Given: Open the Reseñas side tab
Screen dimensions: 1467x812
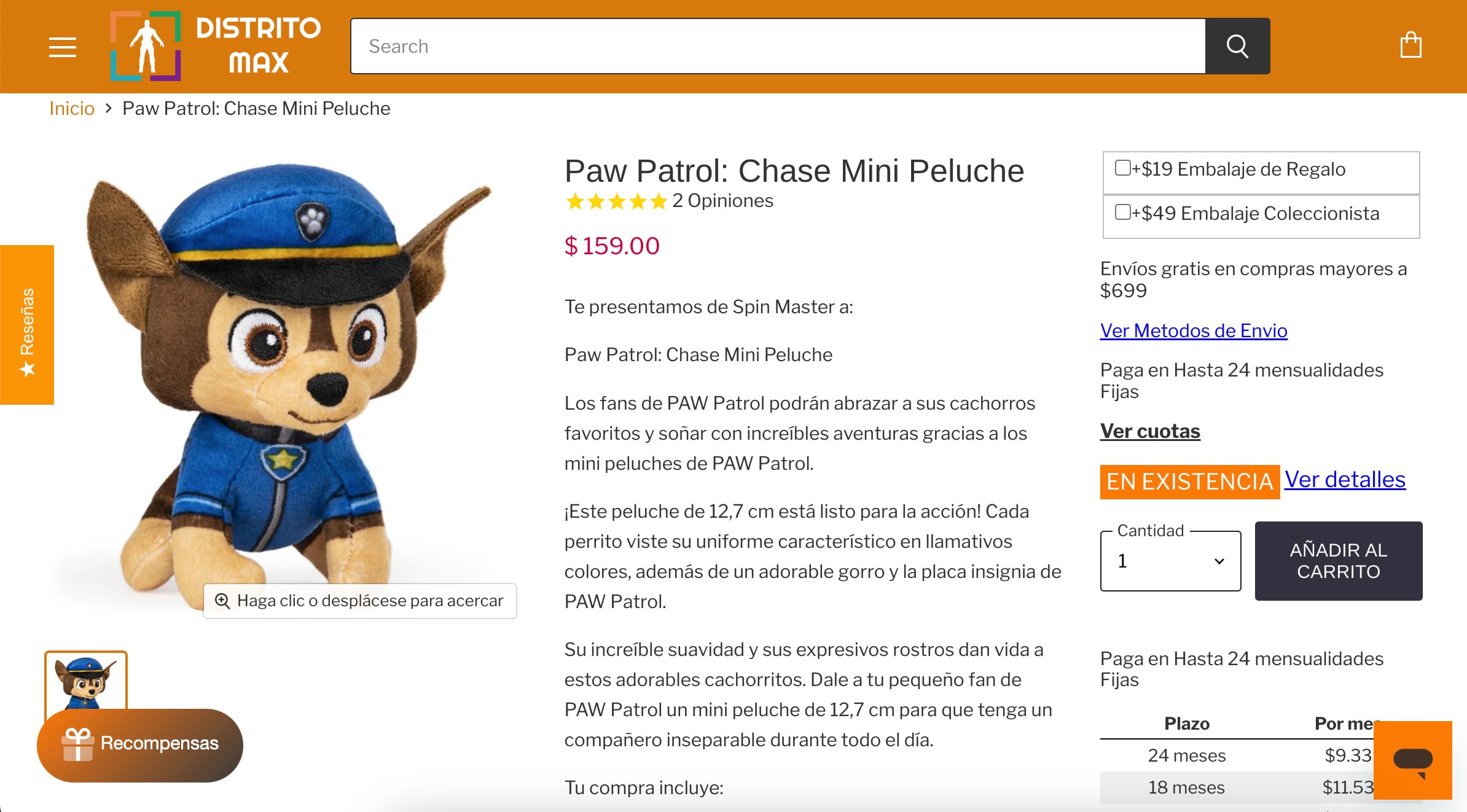Looking at the screenshot, I should point(27,324).
